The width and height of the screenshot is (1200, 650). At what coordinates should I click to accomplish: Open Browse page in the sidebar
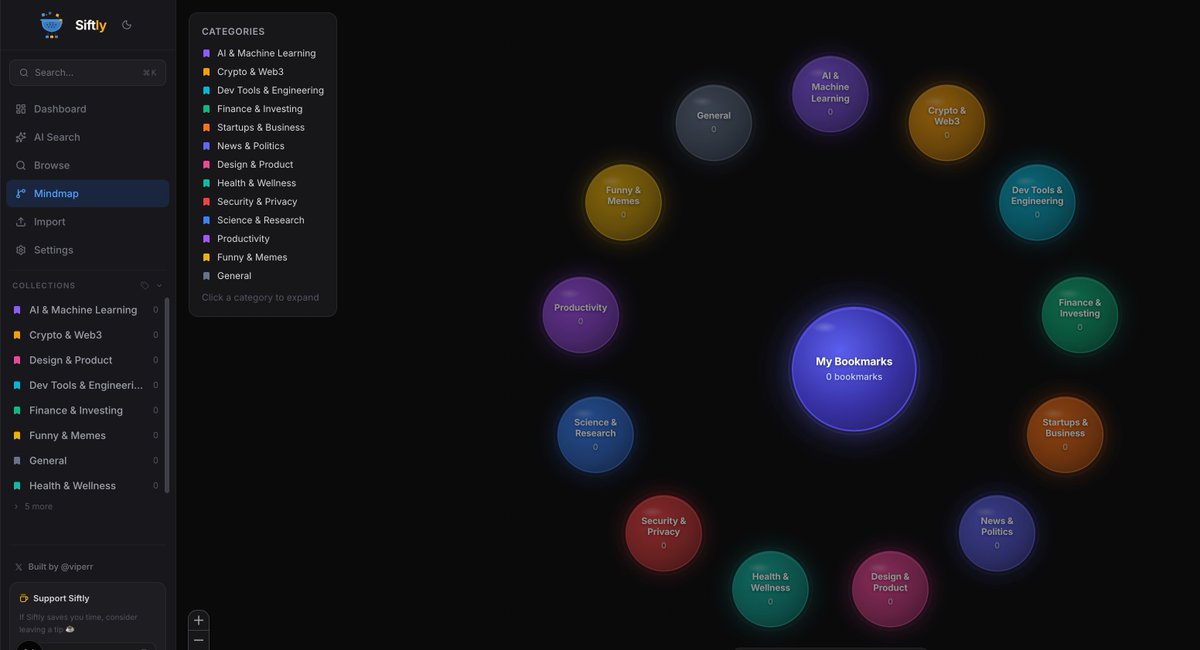click(x=88, y=165)
